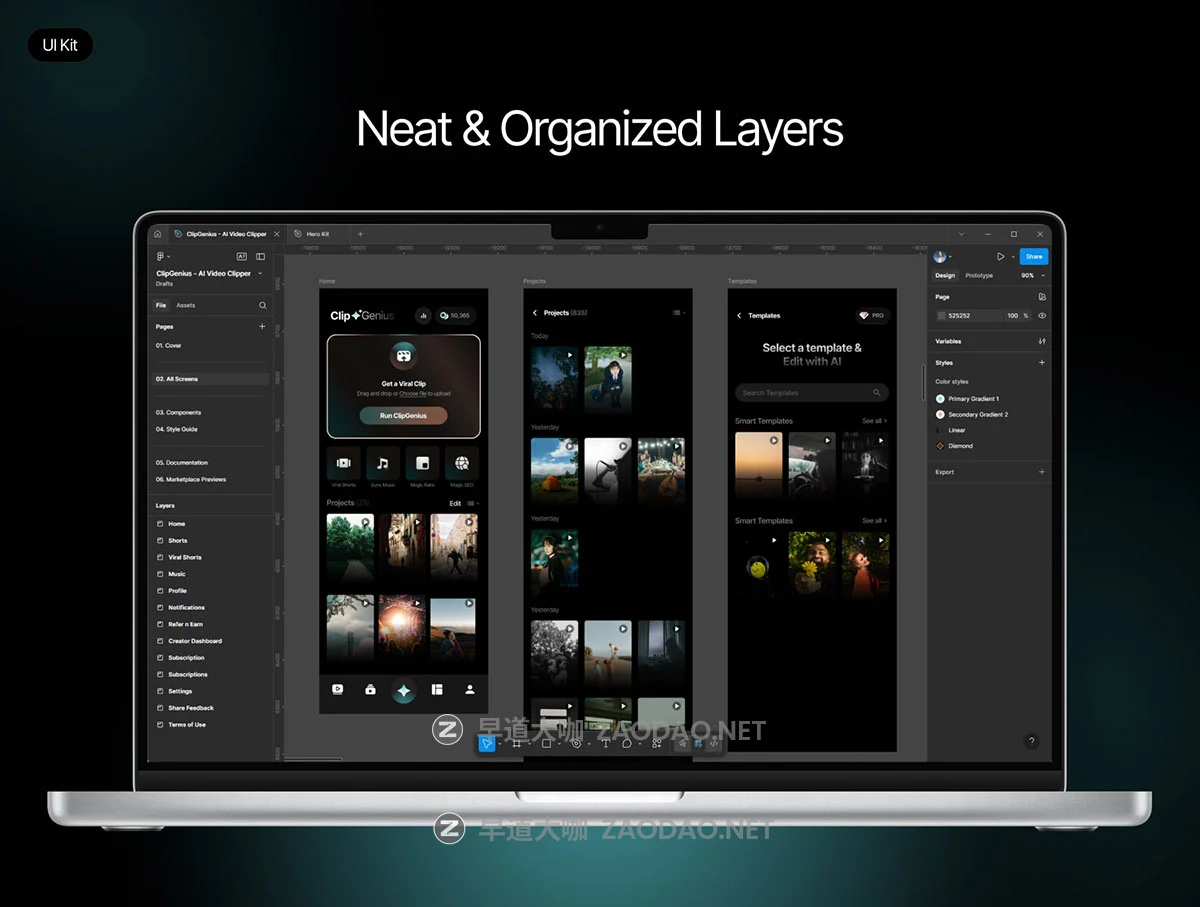Image resolution: width=1200 pixels, height=907 pixels.
Task: Switch to the Assets tab
Action: (x=186, y=305)
